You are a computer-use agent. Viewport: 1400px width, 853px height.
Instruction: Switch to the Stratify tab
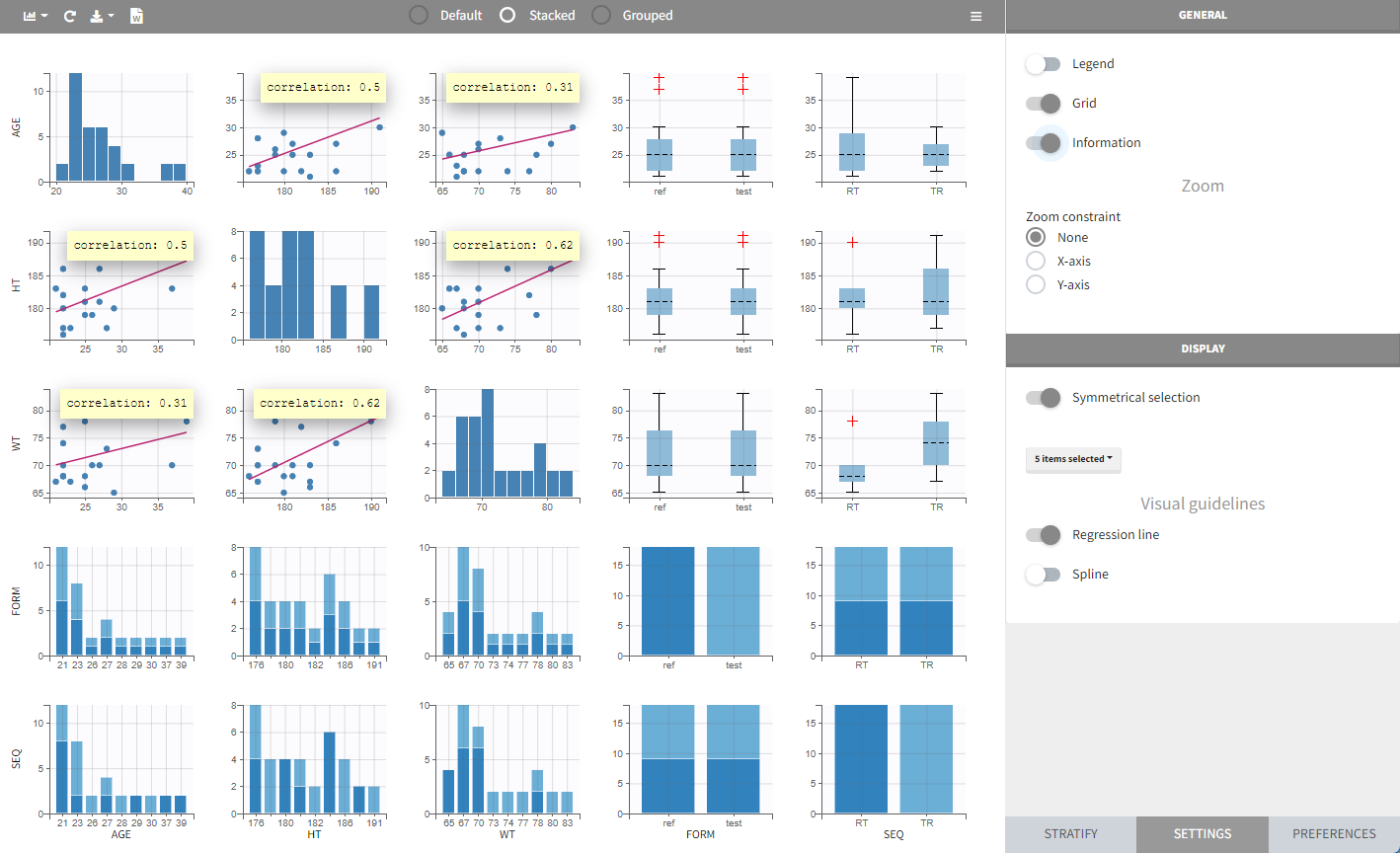pyautogui.click(x=1070, y=834)
